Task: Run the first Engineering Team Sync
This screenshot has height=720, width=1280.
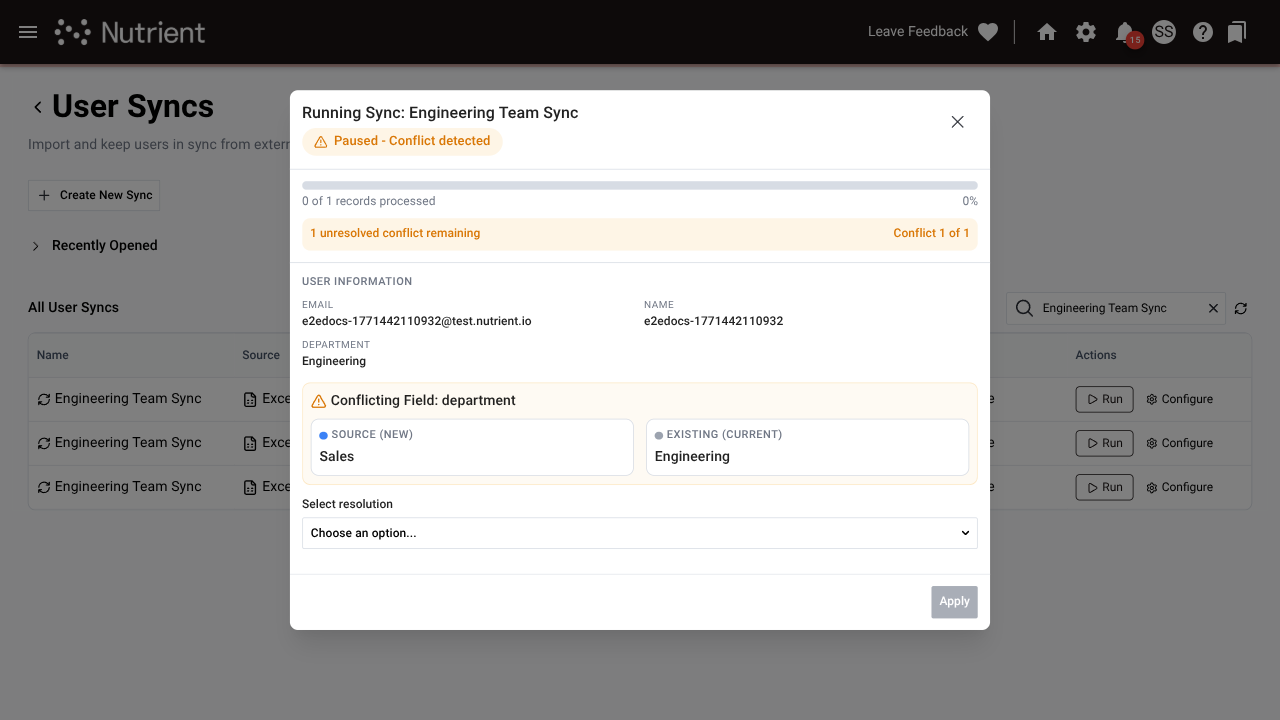Action: click(1104, 398)
